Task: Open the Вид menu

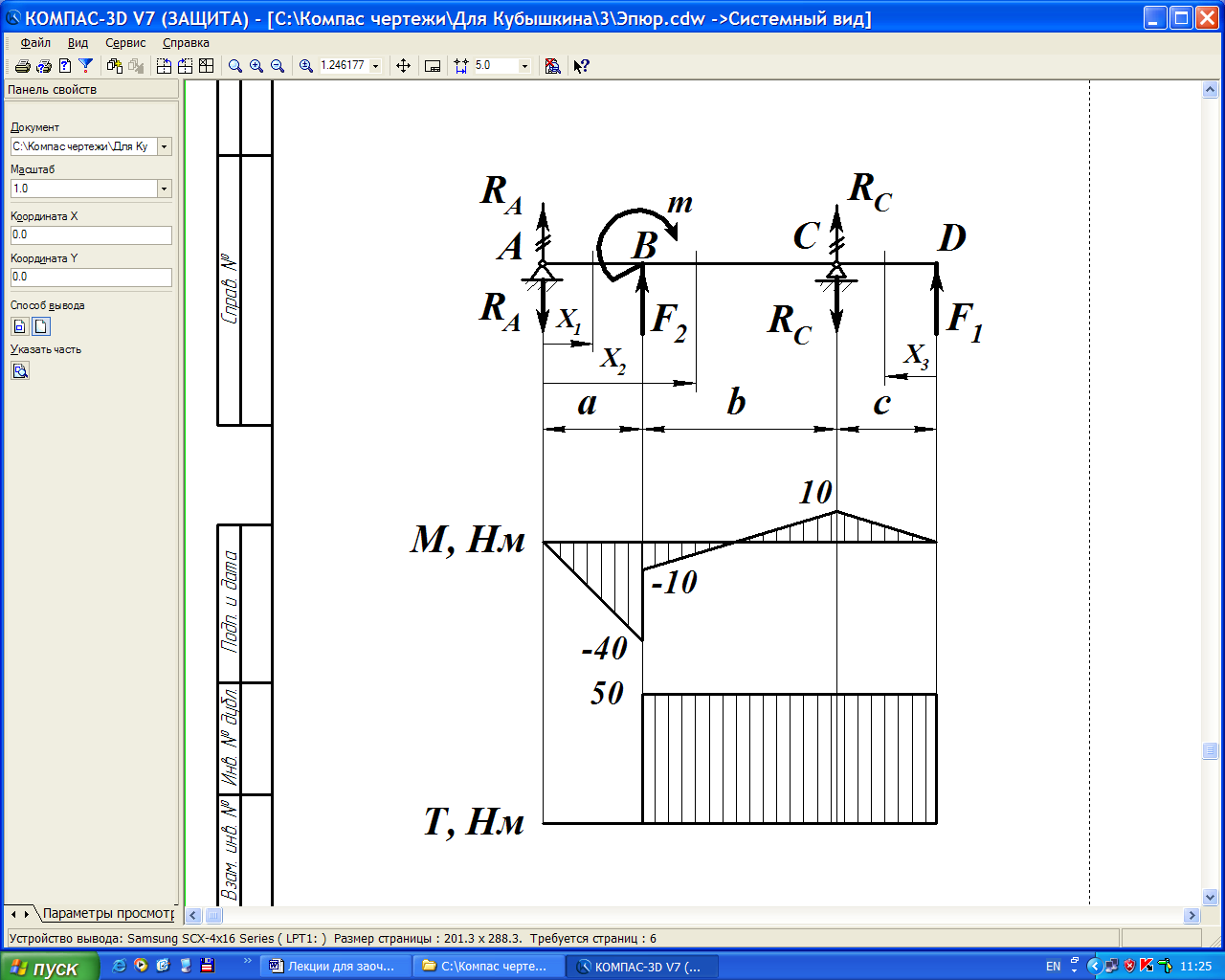Action: click(78, 43)
